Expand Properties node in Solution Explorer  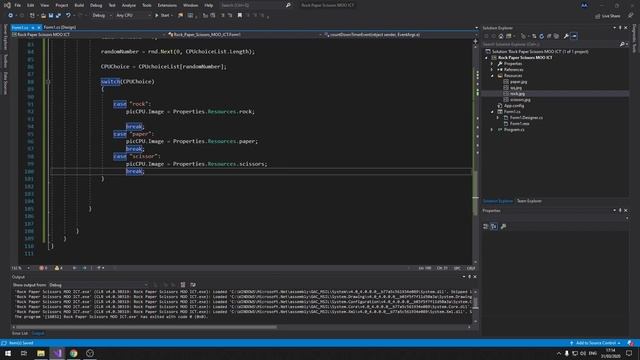click(492, 64)
